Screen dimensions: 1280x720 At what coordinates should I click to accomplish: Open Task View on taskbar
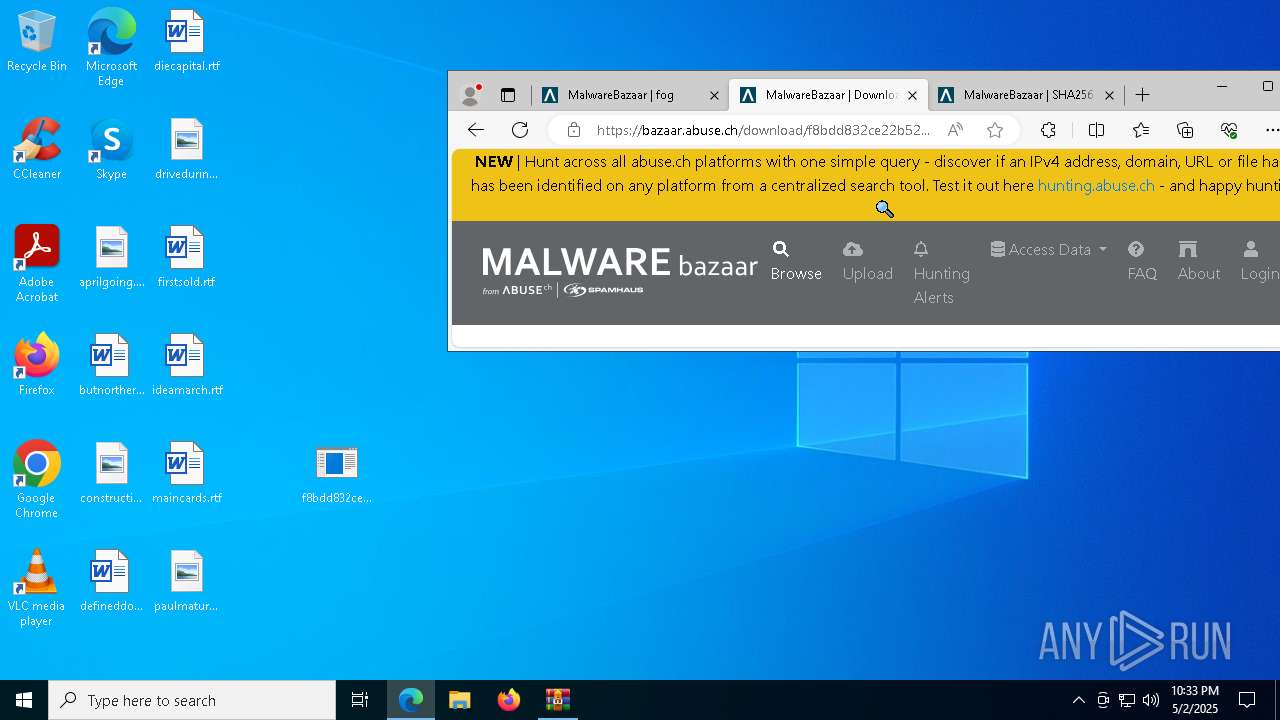(360, 700)
